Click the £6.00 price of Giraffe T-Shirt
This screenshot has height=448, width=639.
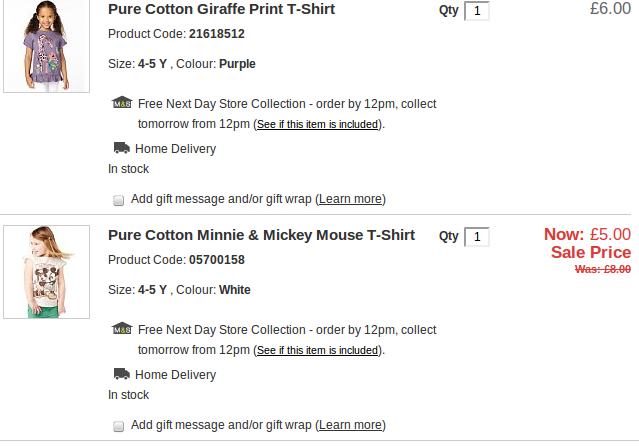point(610,10)
